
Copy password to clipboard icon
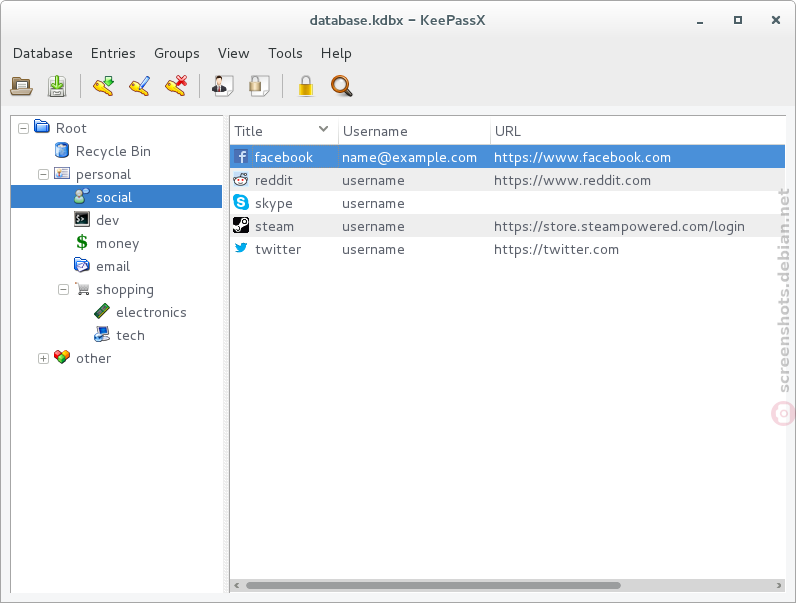(259, 86)
